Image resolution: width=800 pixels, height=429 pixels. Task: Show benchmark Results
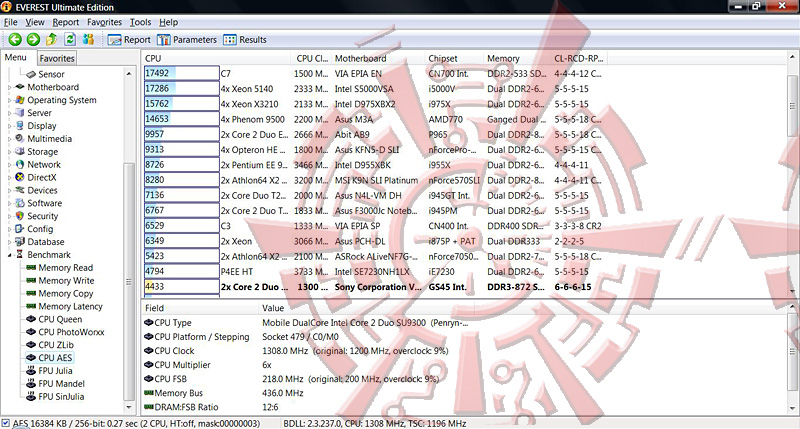click(245, 40)
